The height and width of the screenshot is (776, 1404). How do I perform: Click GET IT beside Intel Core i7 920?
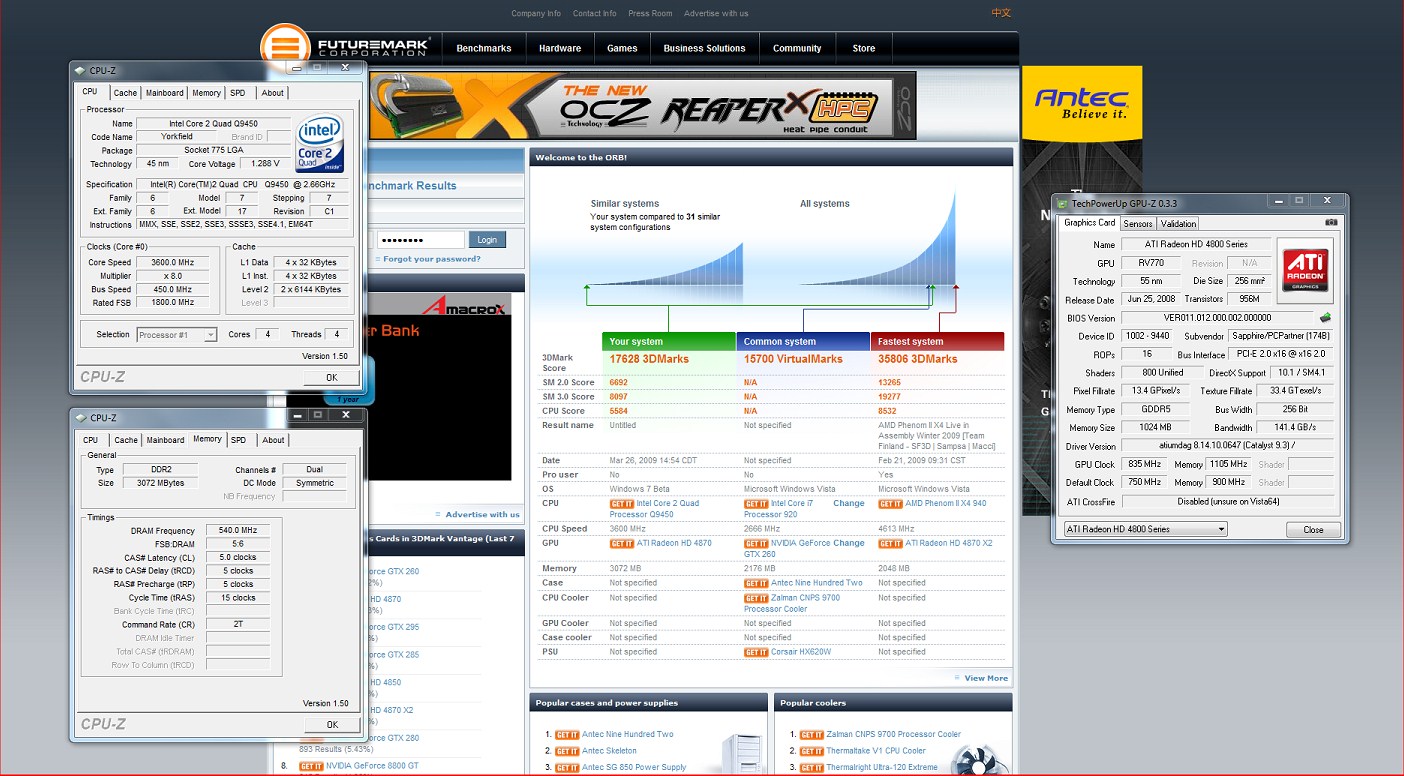pyautogui.click(x=756, y=504)
